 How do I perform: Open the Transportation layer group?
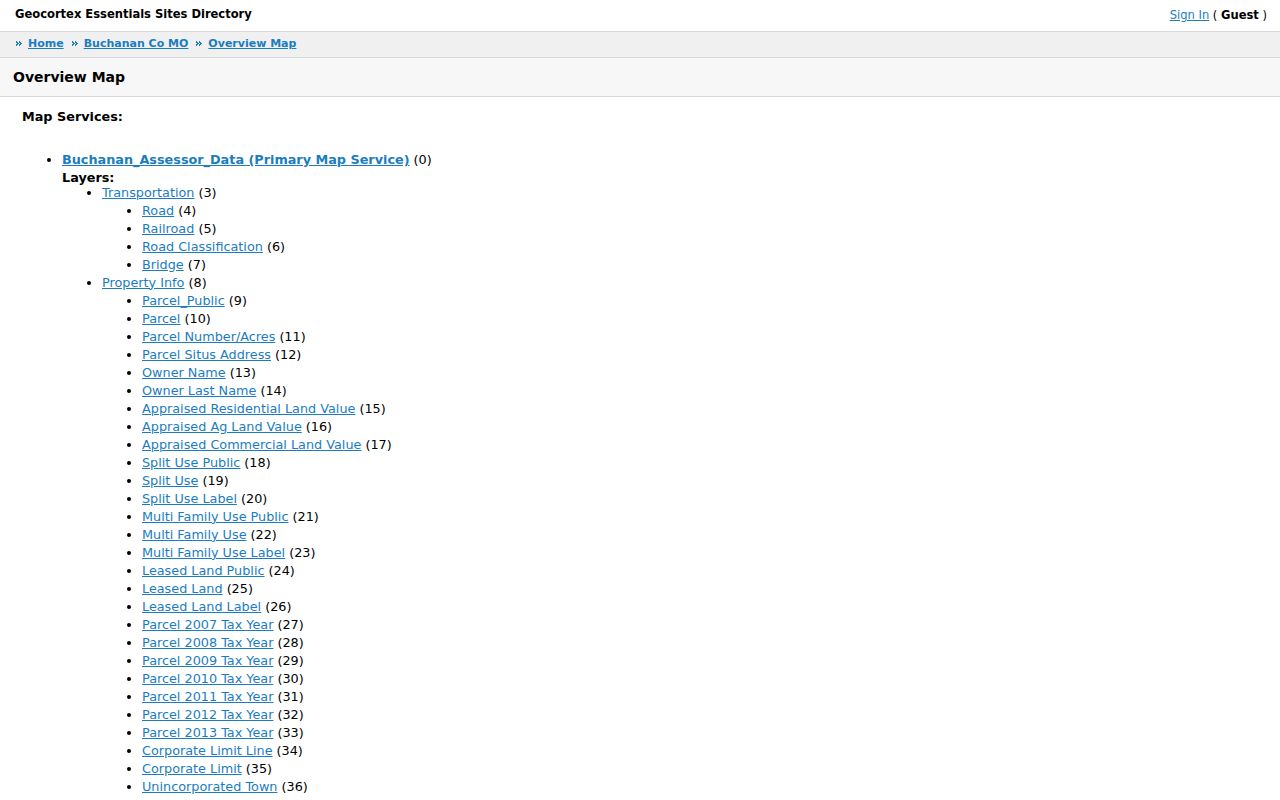(148, 193)
